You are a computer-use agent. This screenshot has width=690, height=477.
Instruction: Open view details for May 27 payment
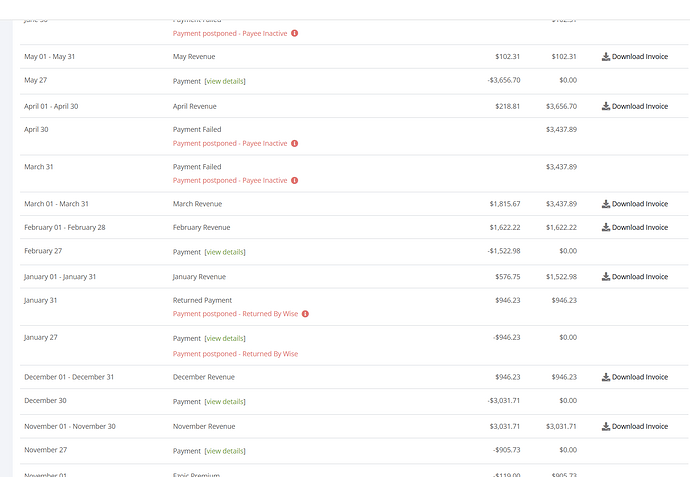(225, 81)
